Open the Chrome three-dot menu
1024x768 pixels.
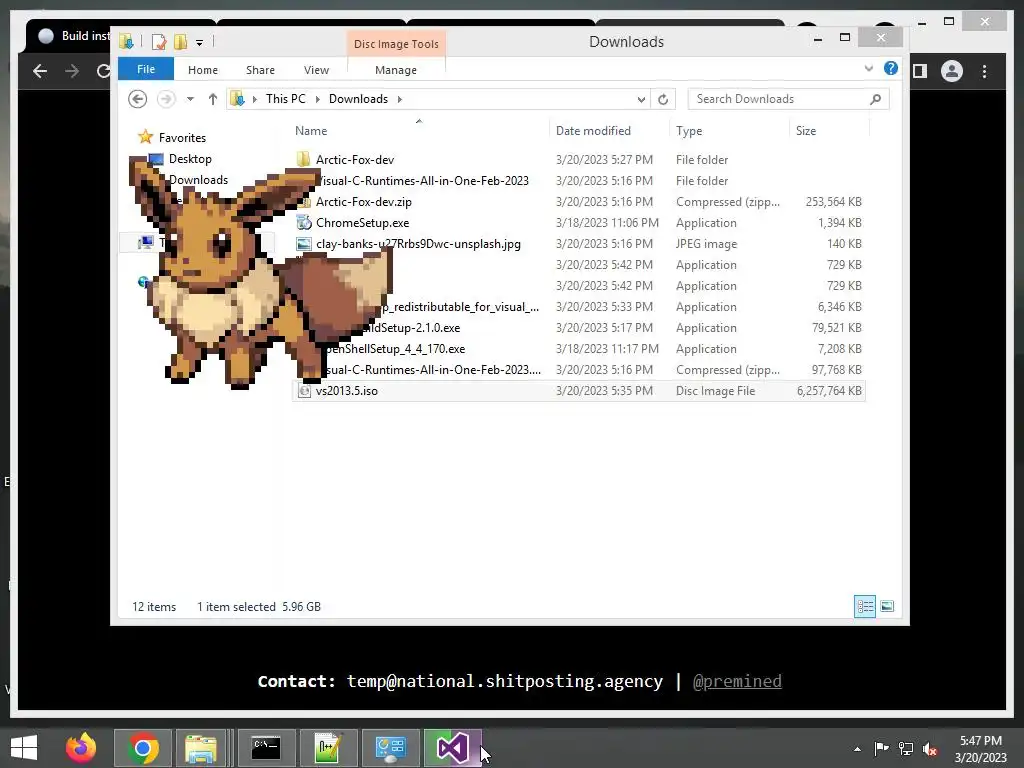(984, 71)
